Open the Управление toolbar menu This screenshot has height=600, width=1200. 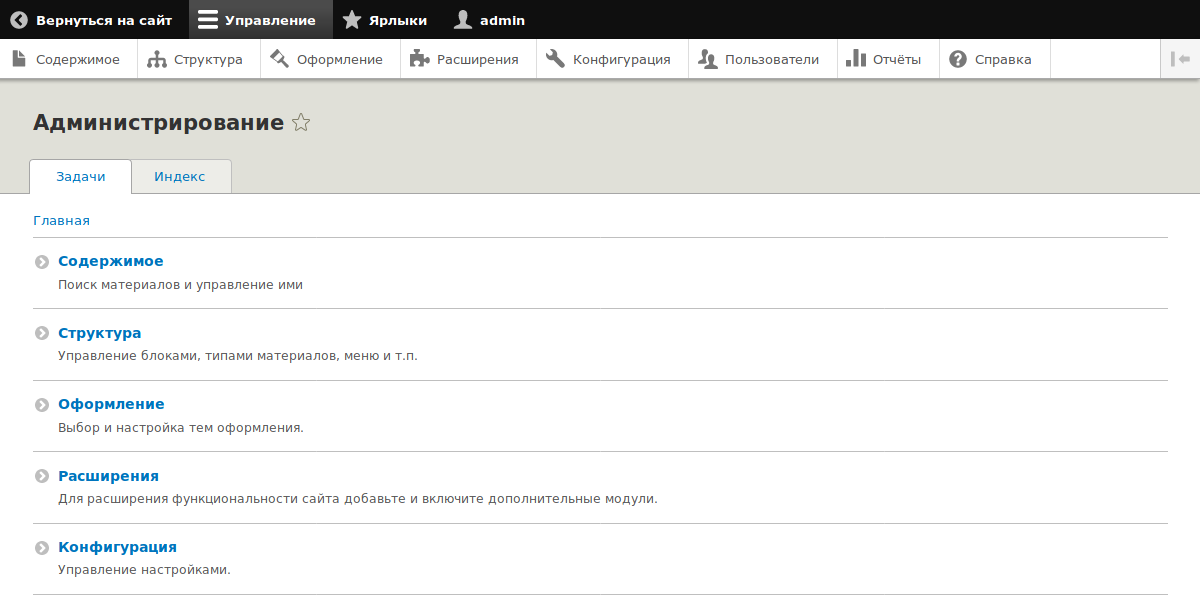tap(260, 20)
